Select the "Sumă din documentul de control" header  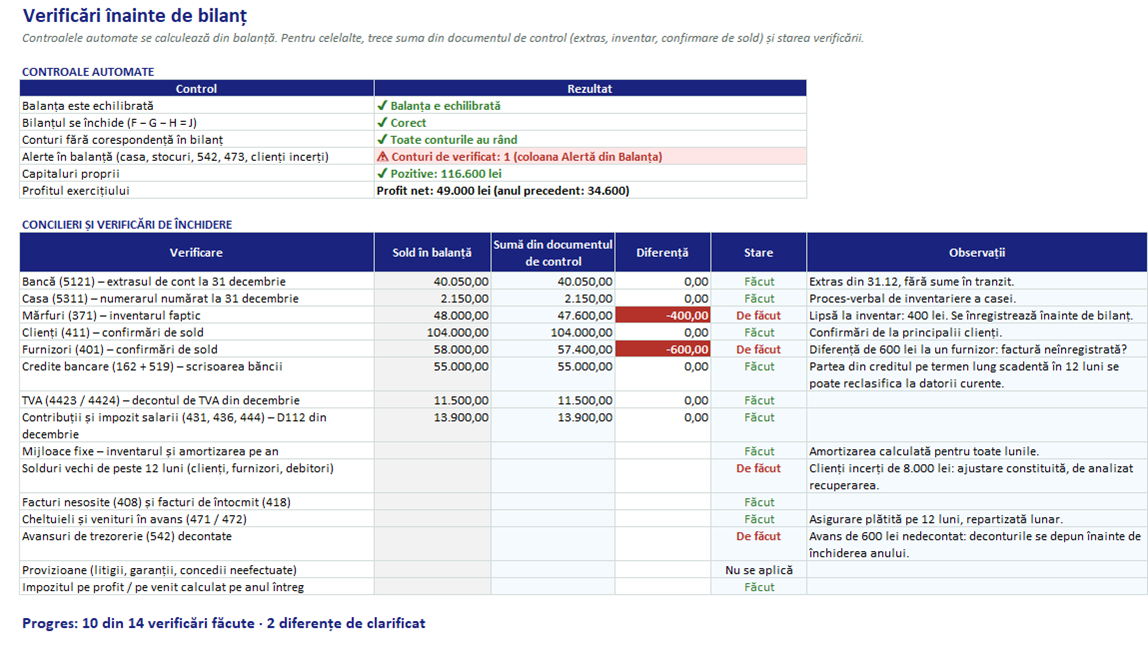pyautogui.click(x=553, y=253)
